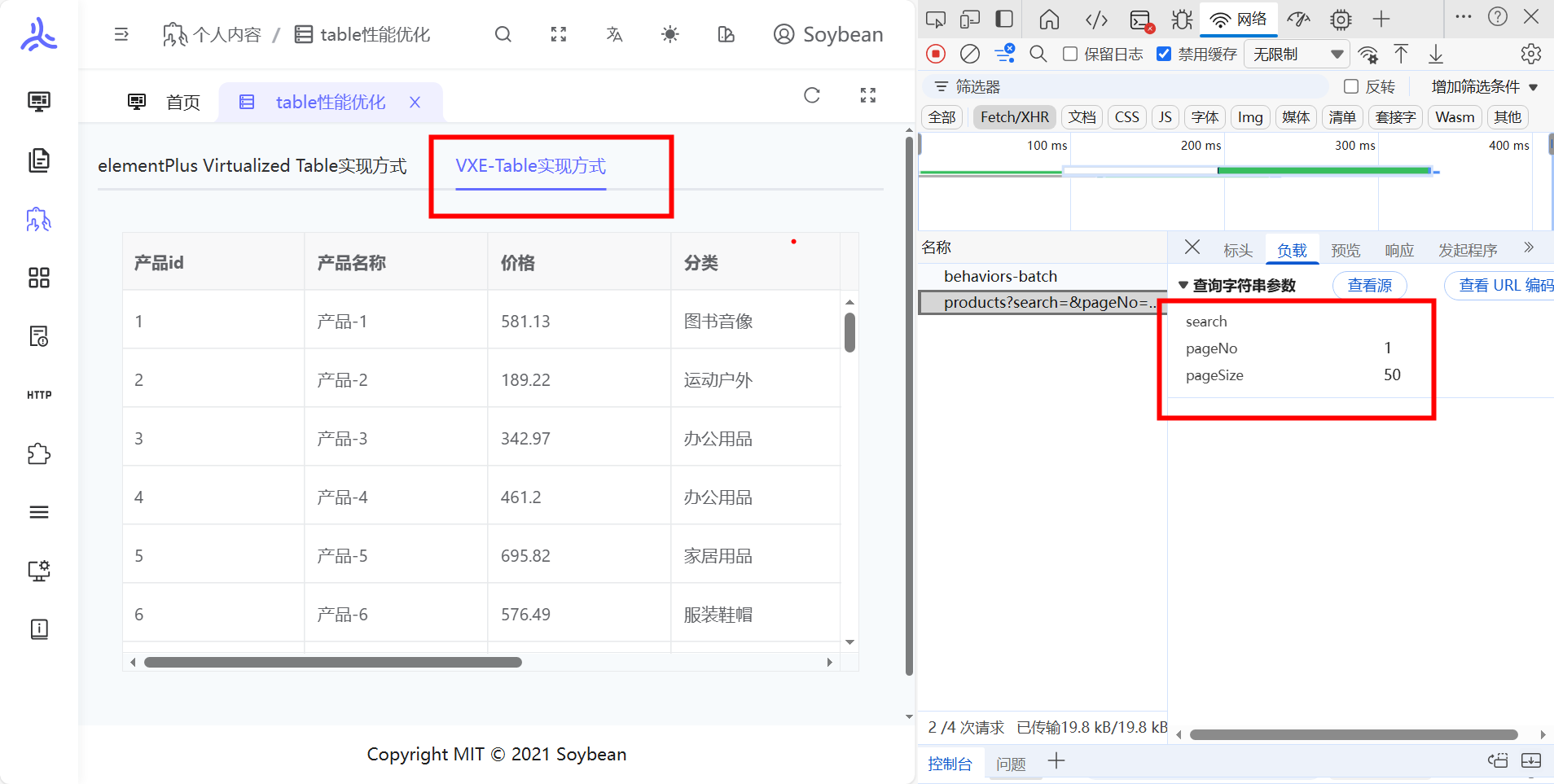Select the Fetch/XHR filter button

1013,116
